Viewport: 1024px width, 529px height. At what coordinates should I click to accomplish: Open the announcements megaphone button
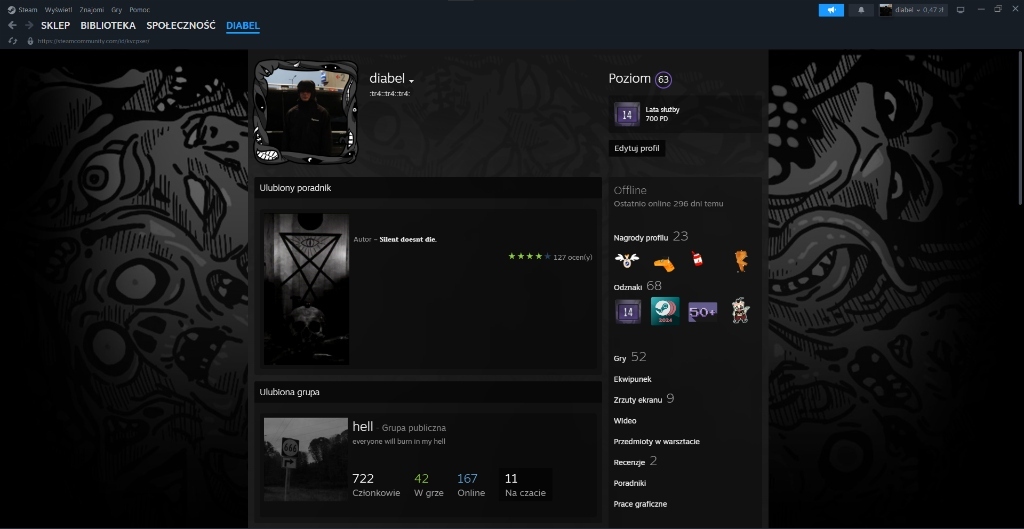(x=831, y=10)
